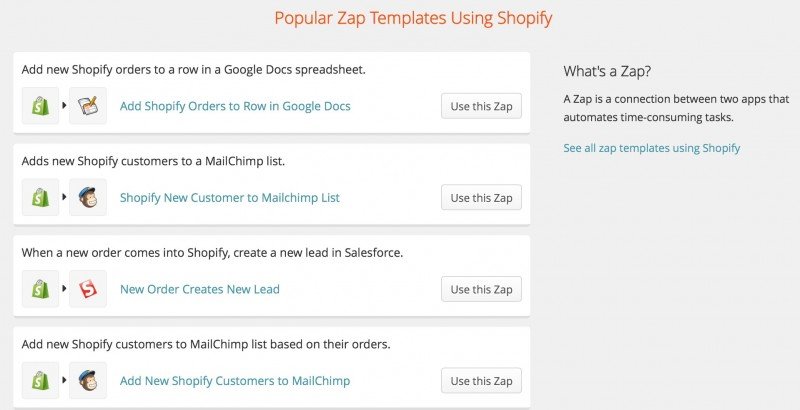Open Add Shopify Orders to Row link
This screenshot has height=410, width=800.
235,106
